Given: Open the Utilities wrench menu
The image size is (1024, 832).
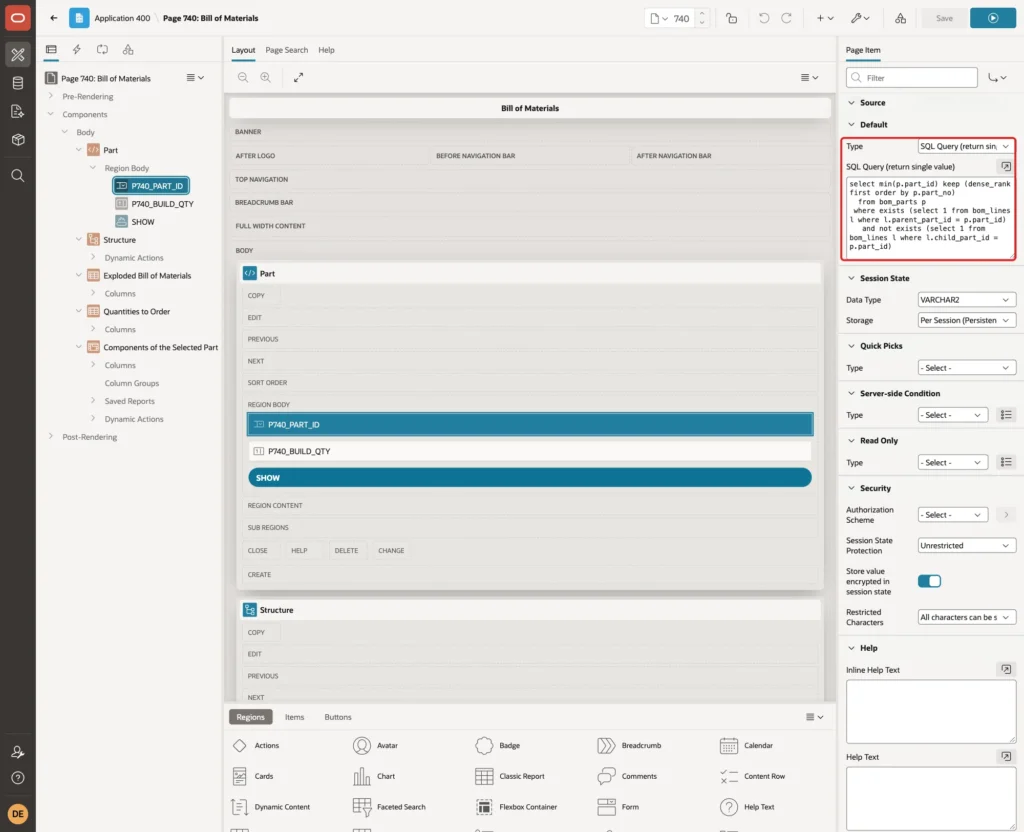Looking at the screenshot, I should pyautogui.click(x=860, y=18).
